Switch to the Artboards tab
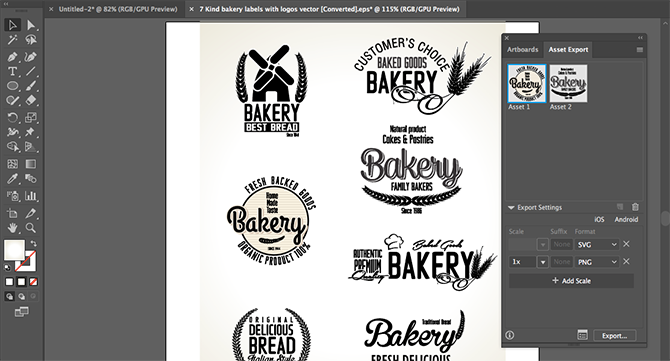Viewport: 670px width, 361px height. pos(522,50)
